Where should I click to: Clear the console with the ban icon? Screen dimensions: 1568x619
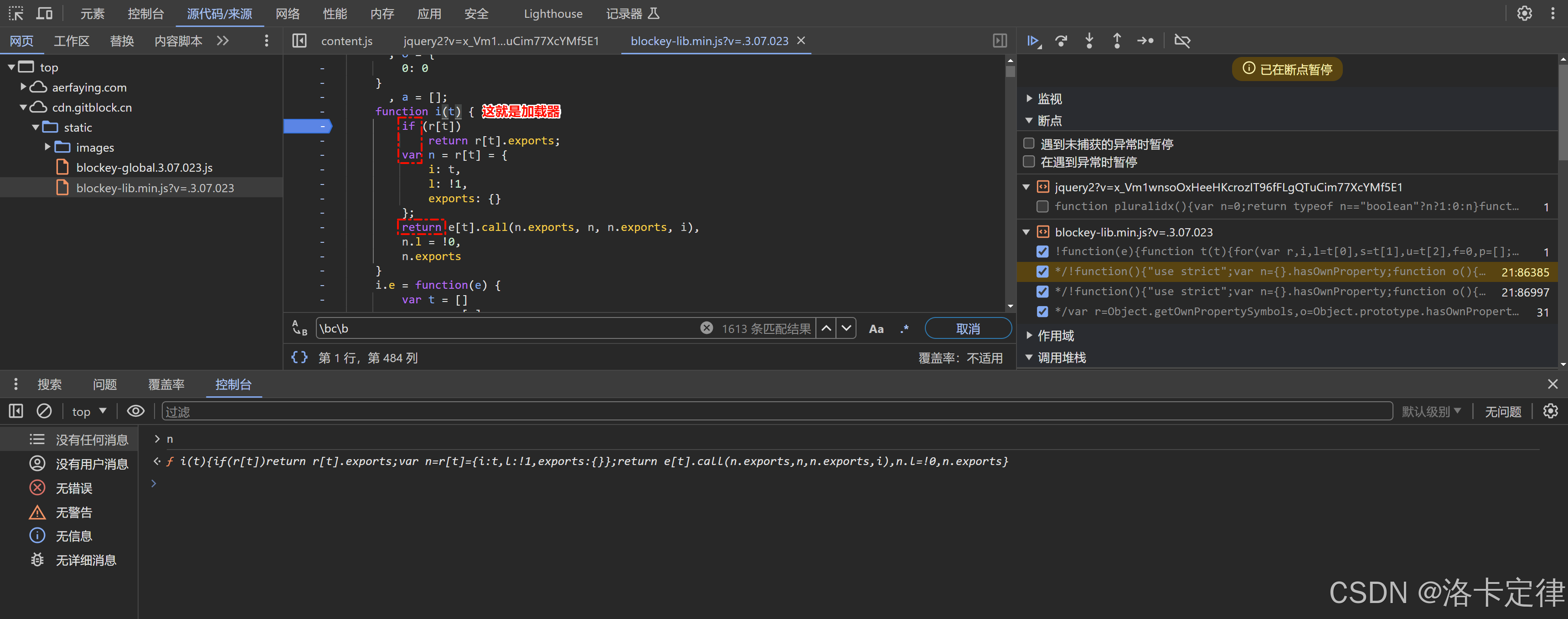44,411
